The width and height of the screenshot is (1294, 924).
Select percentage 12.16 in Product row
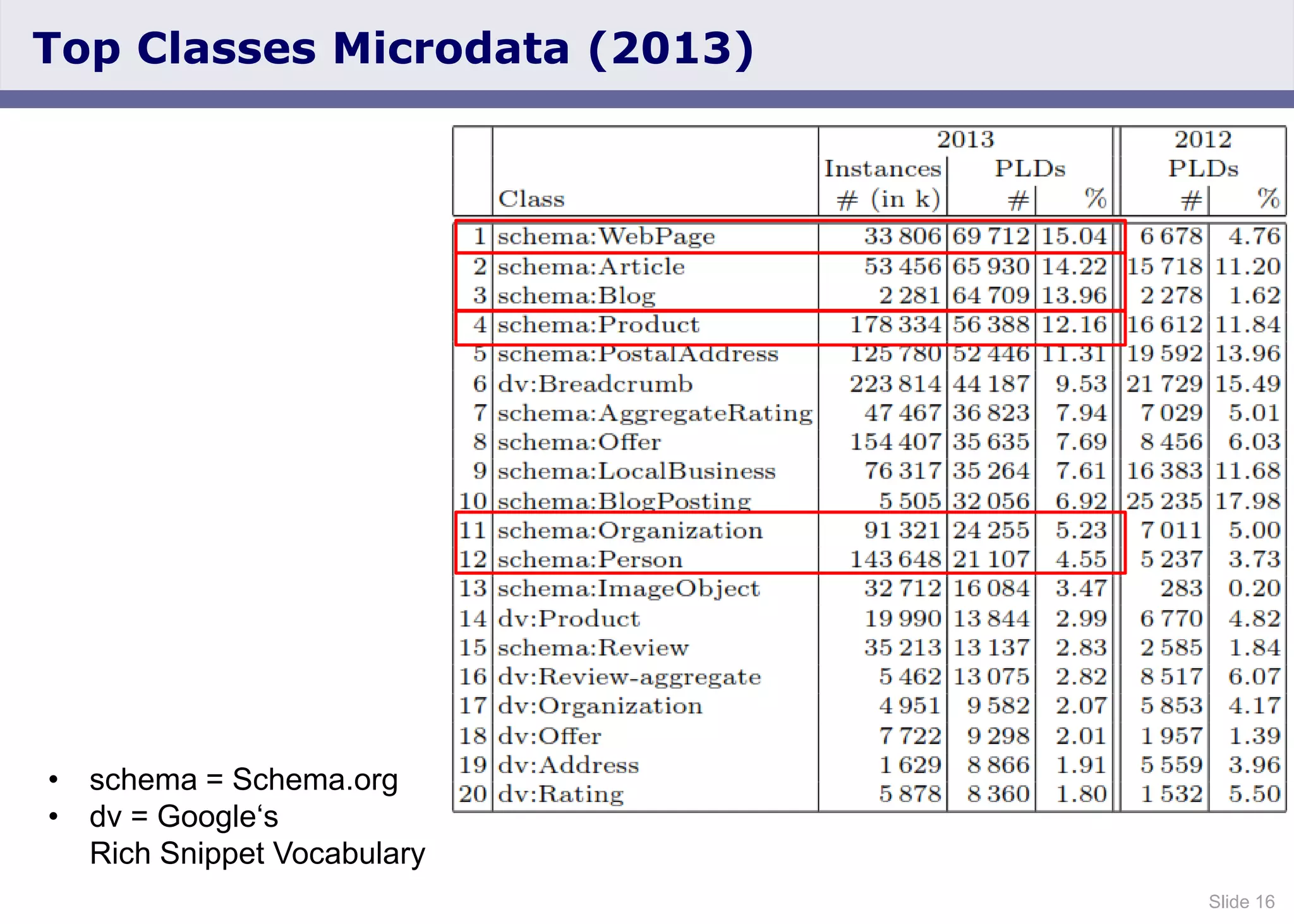1075,325
